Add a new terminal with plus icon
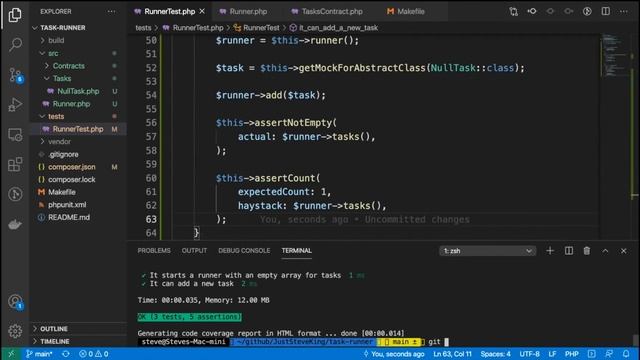Screen dimensions: 640x360 (550, 251)
